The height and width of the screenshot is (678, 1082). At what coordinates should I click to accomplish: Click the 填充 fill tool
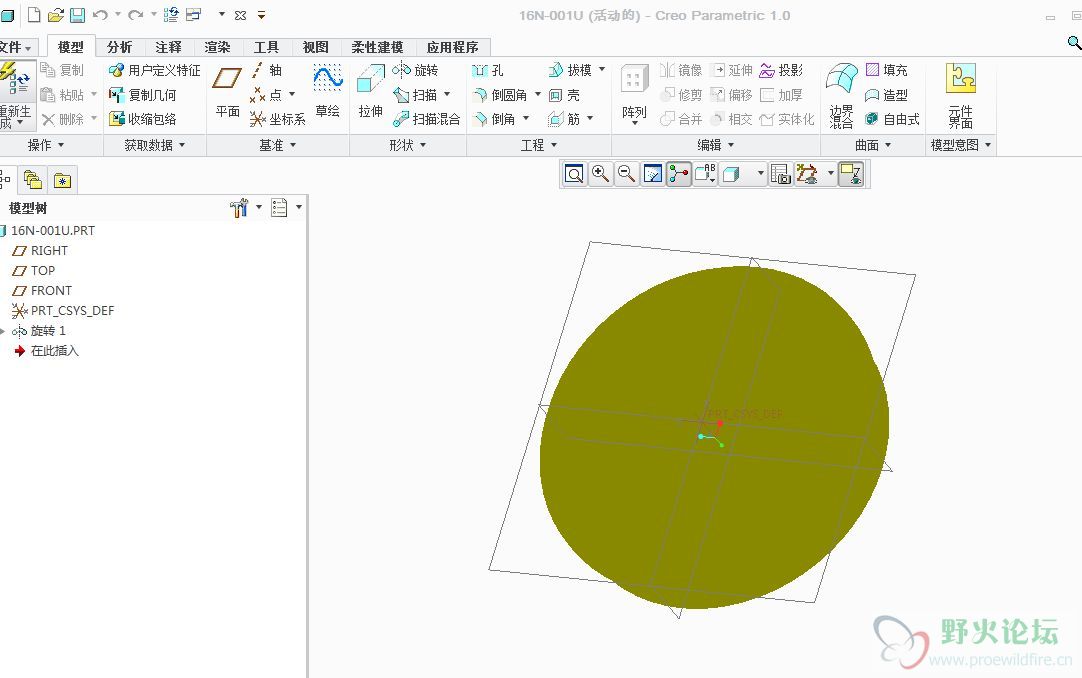click(x=887, y=70)
